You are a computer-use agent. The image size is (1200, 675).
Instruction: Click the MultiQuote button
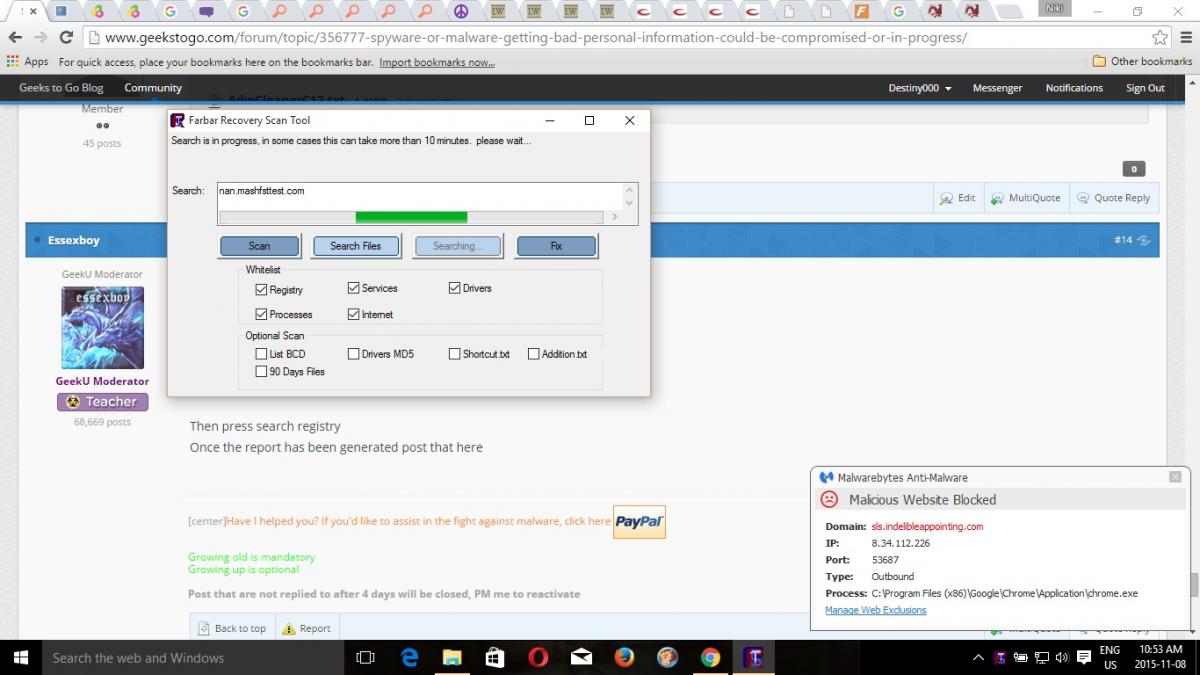tap(1026, 198)
